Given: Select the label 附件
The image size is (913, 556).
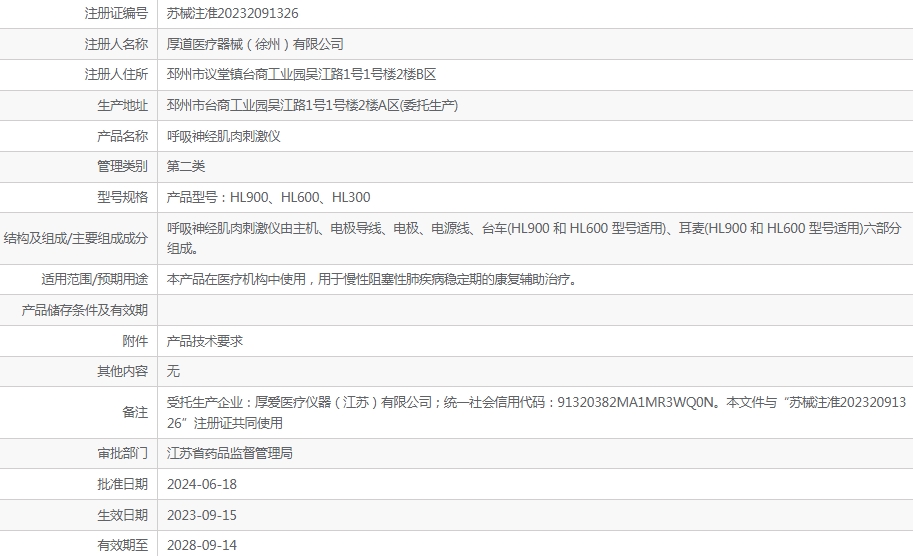Looking at the screenshot, I should [x=136, y=341].
